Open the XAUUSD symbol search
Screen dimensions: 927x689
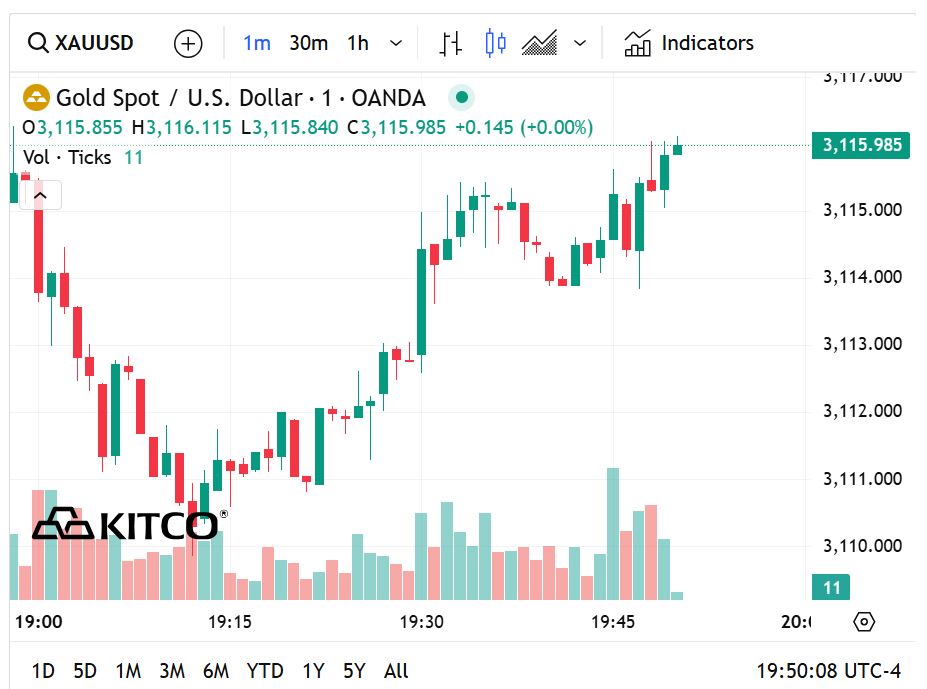coord(81,43)
